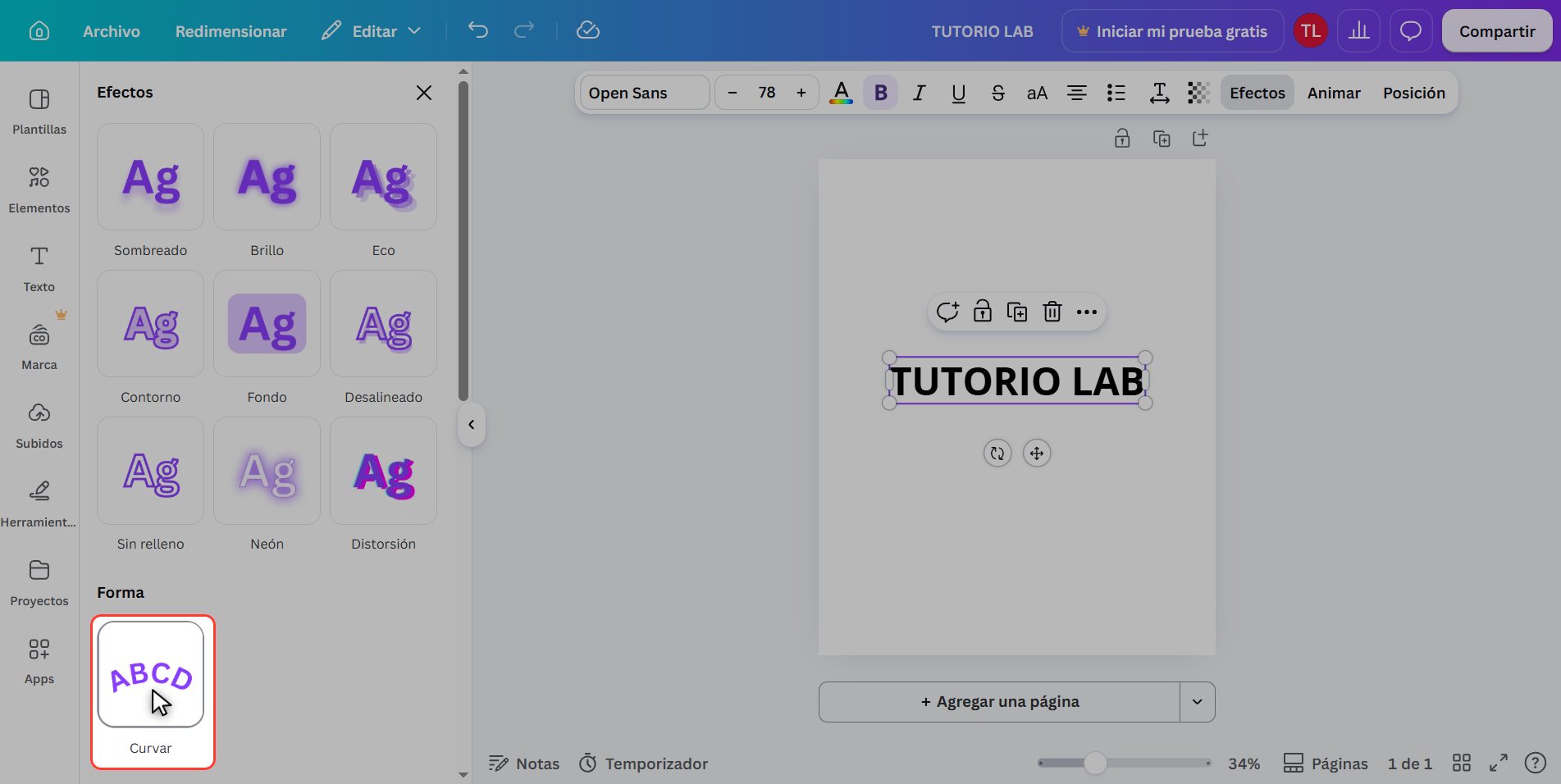Apply the Contorno text effect
Screen dimensions: 1561x784
(150, 324)
